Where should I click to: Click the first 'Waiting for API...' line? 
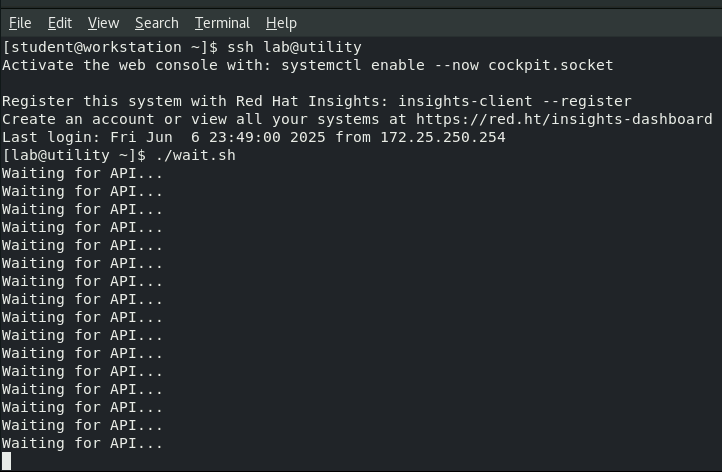(x=82, y=173)
